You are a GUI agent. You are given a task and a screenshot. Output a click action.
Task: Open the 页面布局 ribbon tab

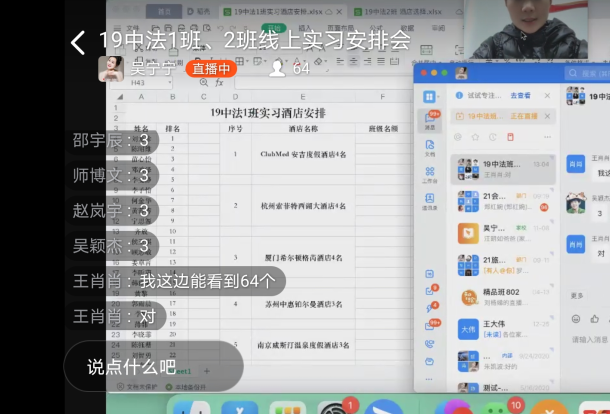coord(340,28)
